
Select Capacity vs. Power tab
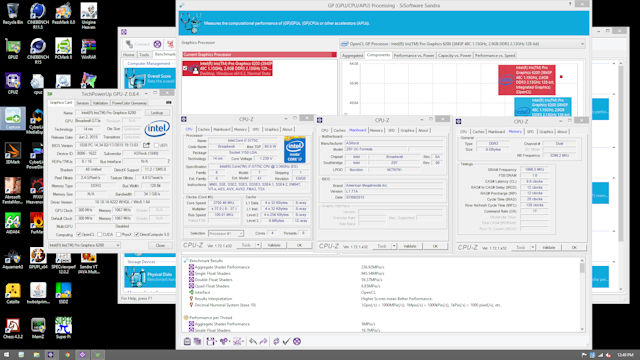pos(454,56)
